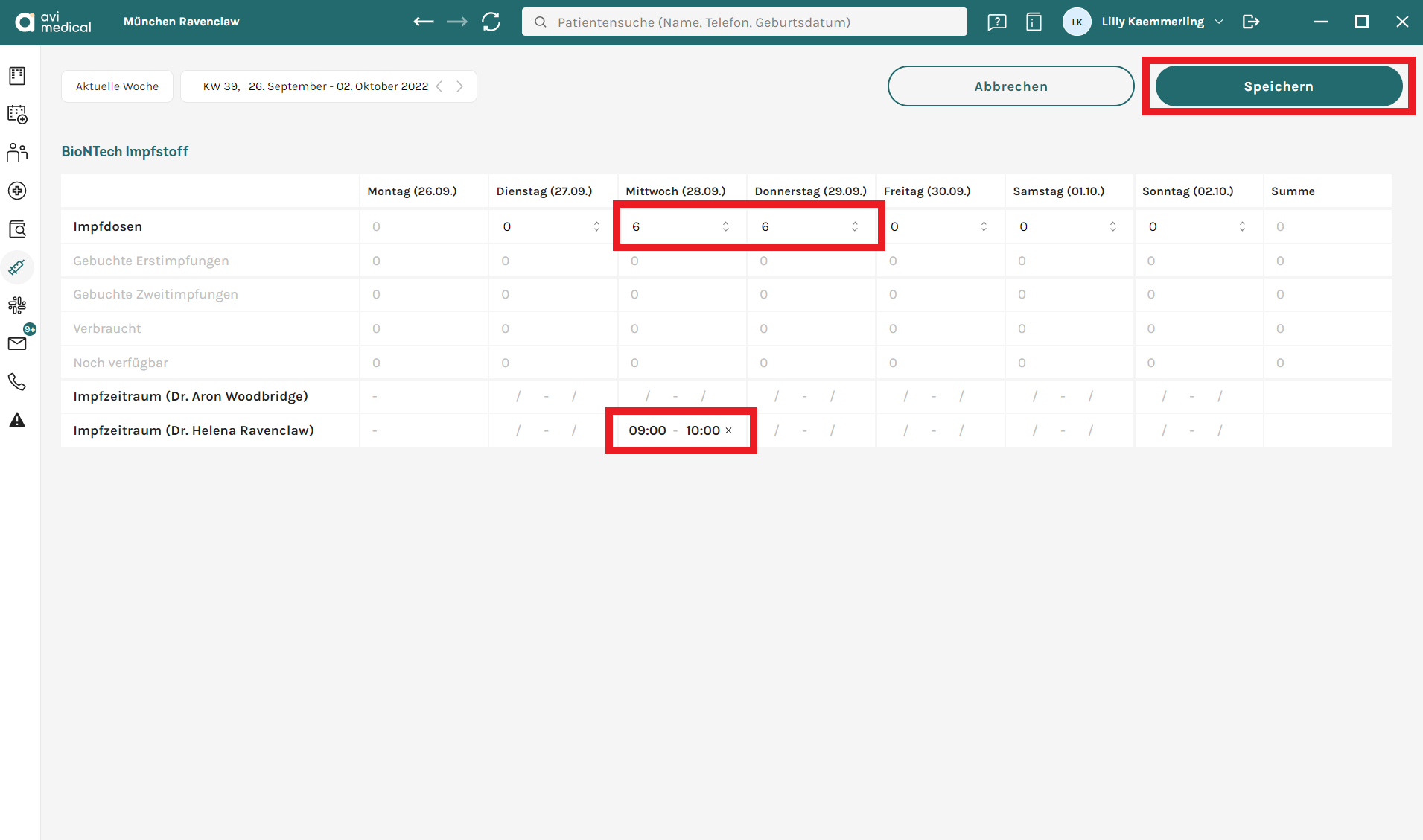
Task: Click the refresh icon in top bar
Action: 491,22
